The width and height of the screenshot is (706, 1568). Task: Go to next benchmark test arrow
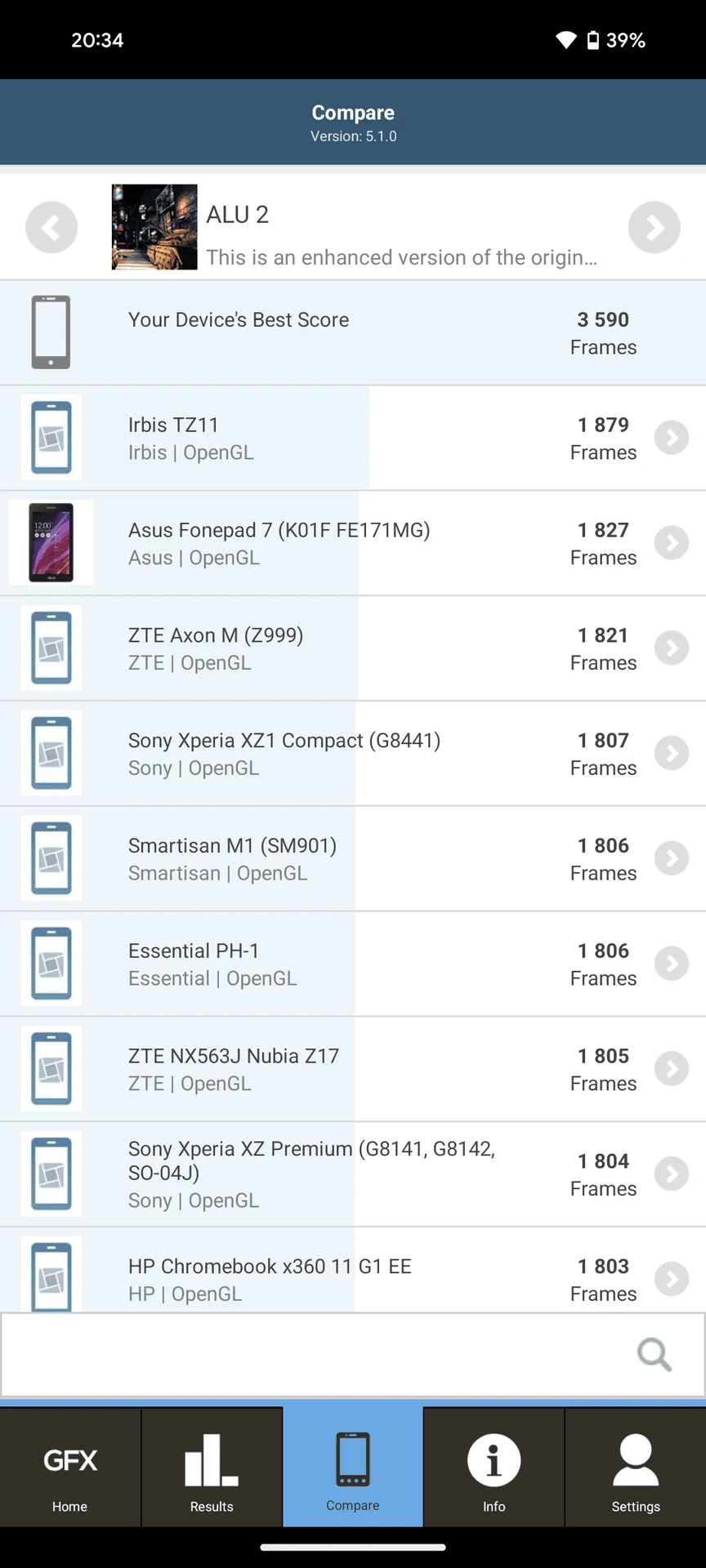coord(654,227)
